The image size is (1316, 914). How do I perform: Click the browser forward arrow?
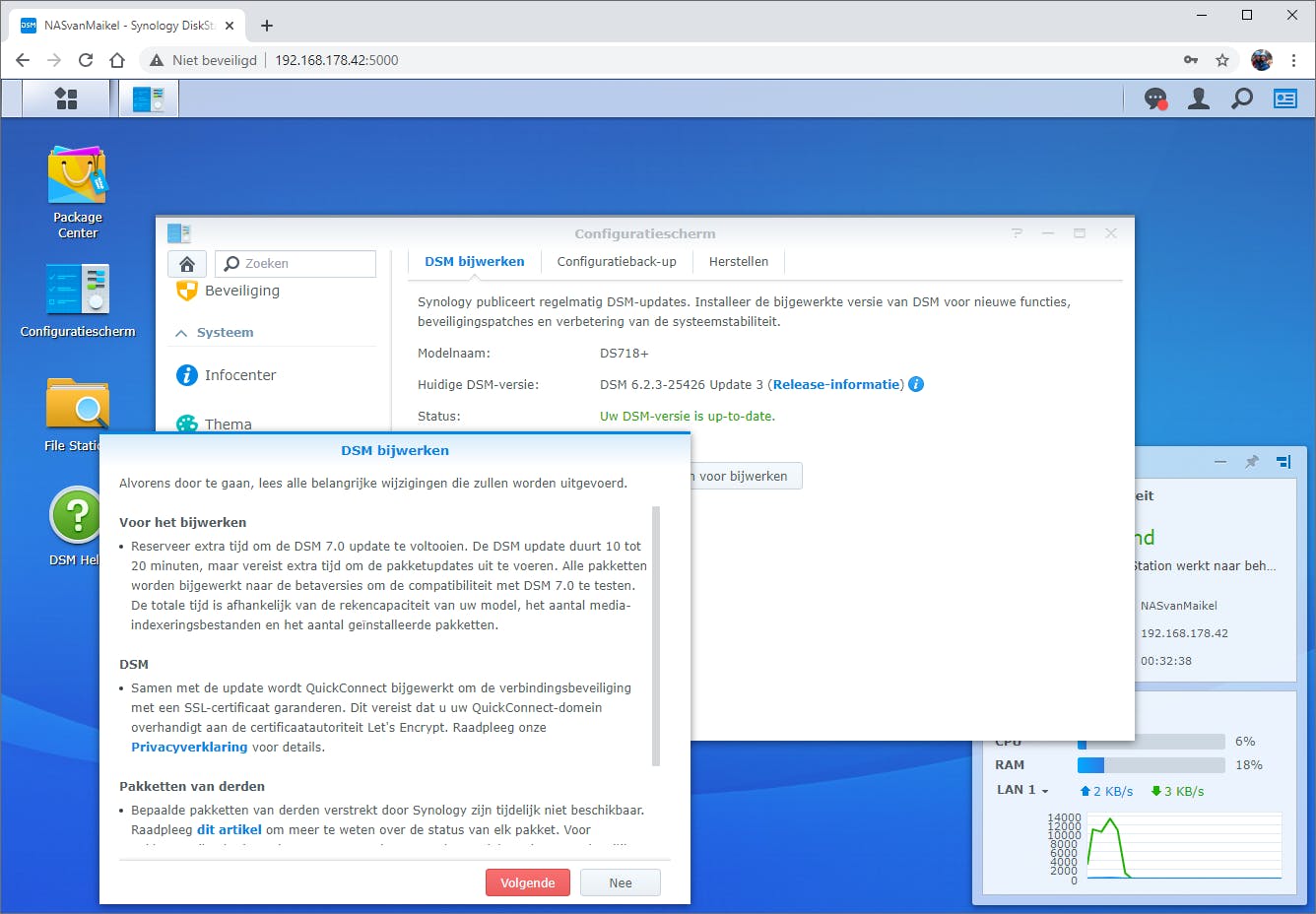[54, 60]
